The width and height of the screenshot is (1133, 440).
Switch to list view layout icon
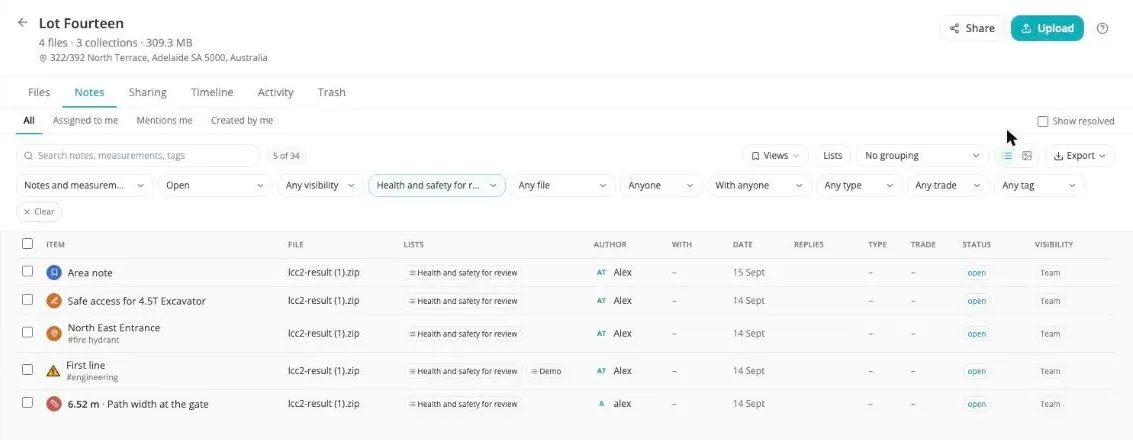(x=1007, y=155)
